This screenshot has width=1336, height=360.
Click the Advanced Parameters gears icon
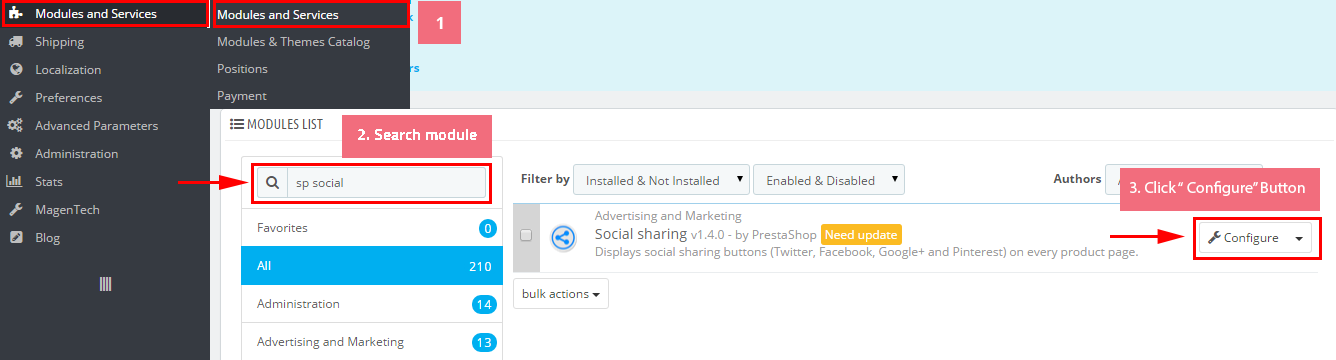(x=15, y=126)
